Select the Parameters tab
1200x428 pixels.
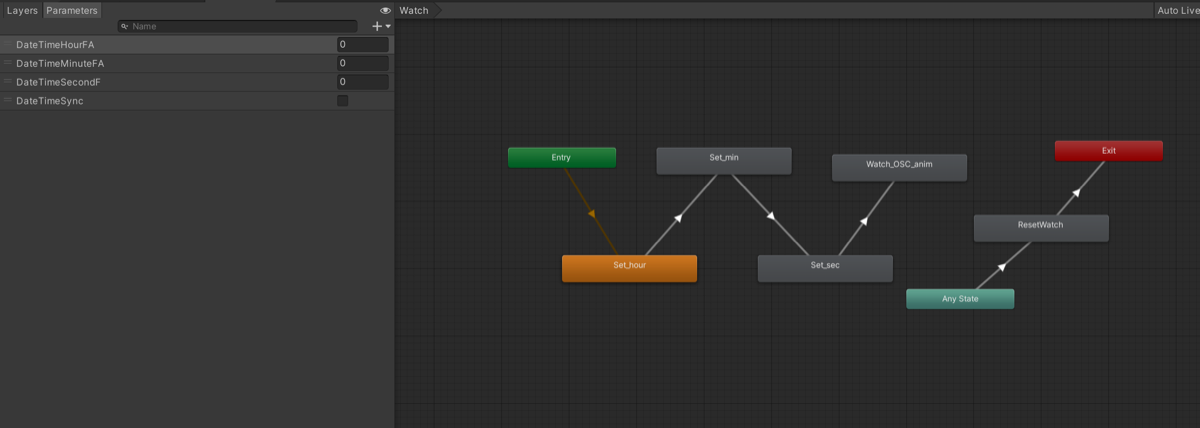pyautogui.click(x=72, y=10)
